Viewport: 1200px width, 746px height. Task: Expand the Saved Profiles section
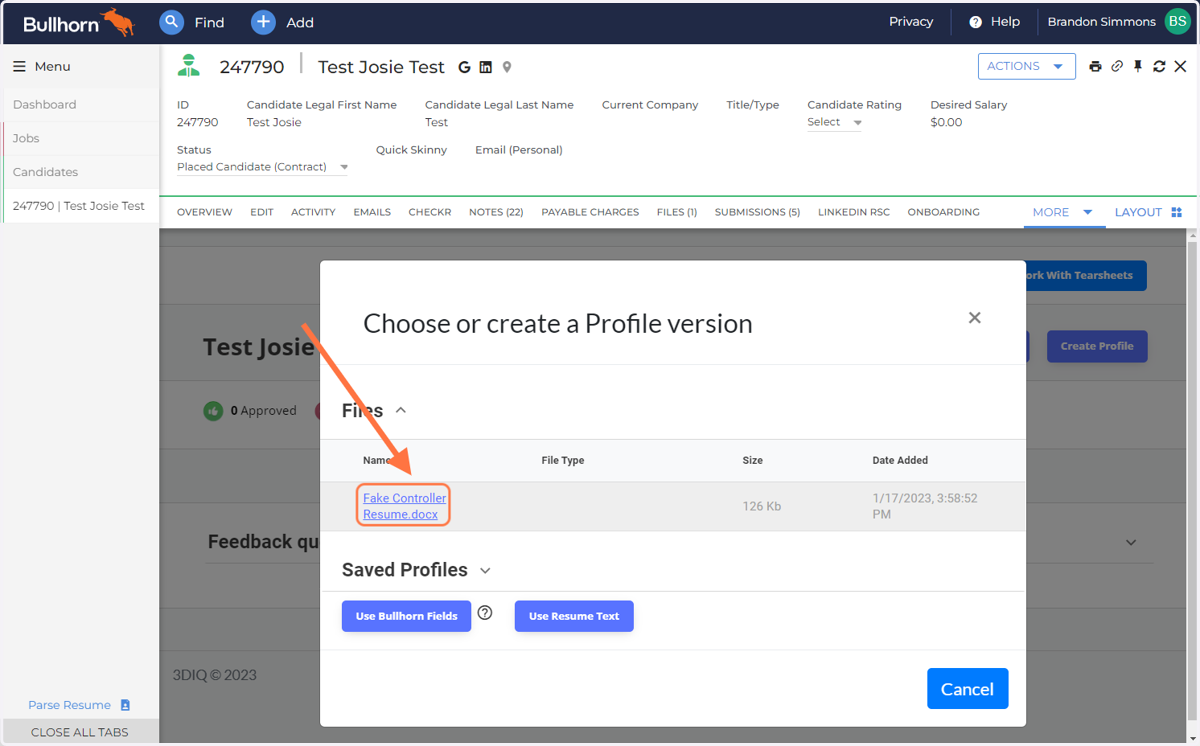[485, 570]
